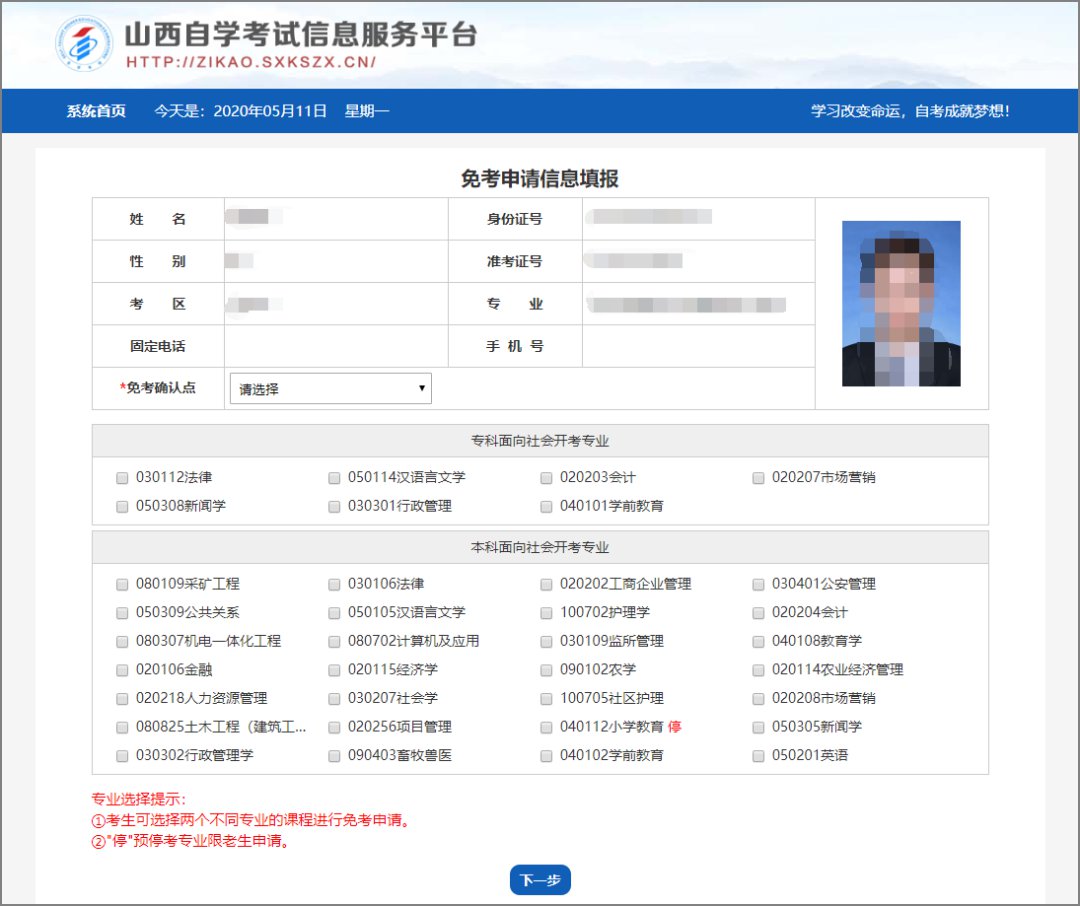
Task: Click the http://zikao.sxkszx.cn/ URL link
Action: [x=250, y=62]
